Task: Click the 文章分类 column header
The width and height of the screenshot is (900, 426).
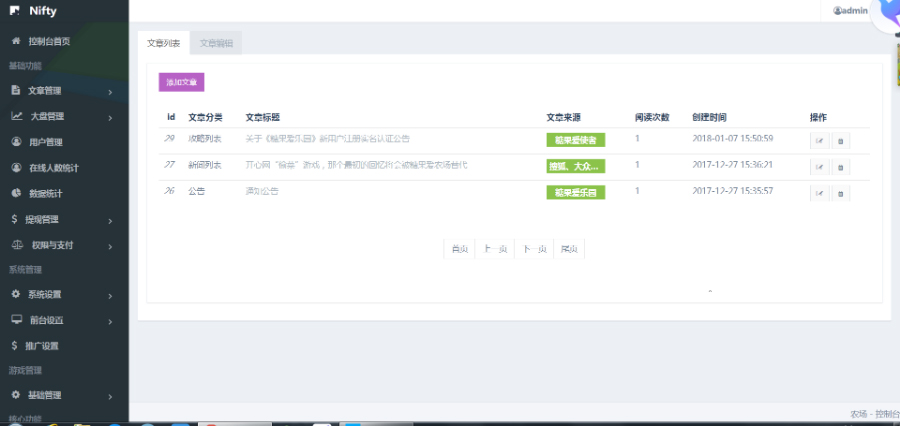Action: [205, 117]
